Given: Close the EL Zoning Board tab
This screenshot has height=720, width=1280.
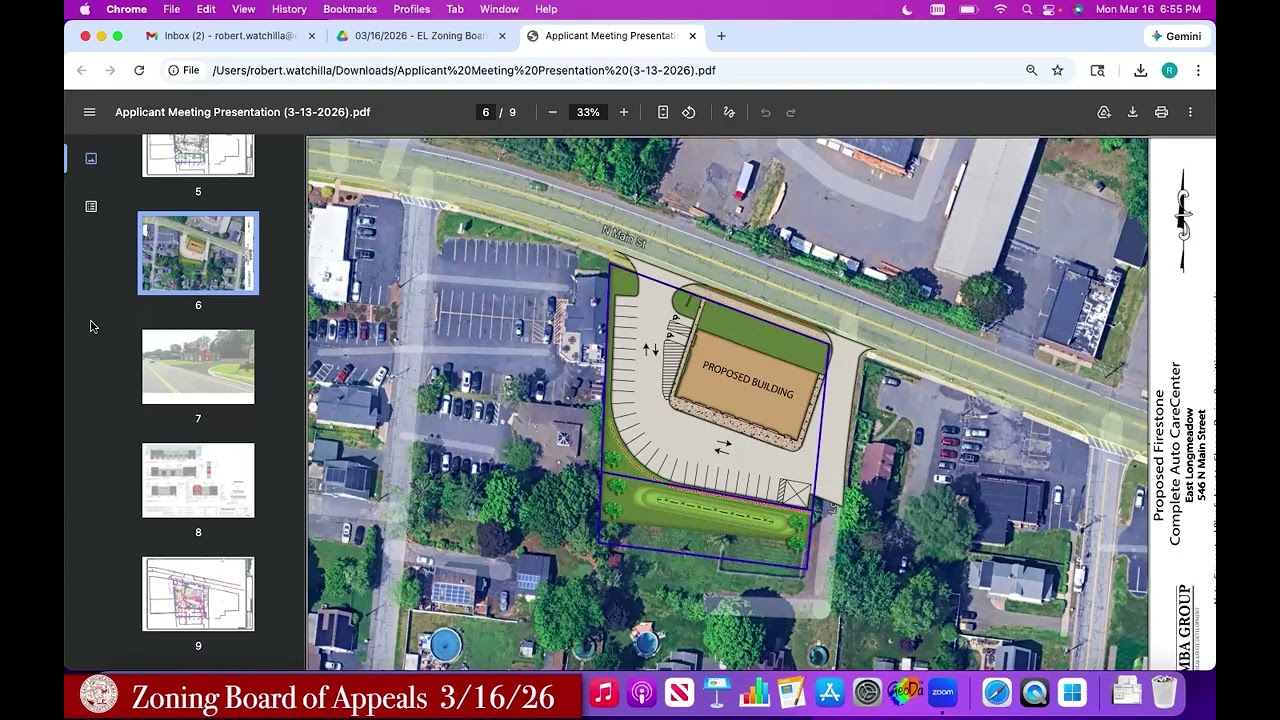Looking at the screenshot, I should click(502, 36).
